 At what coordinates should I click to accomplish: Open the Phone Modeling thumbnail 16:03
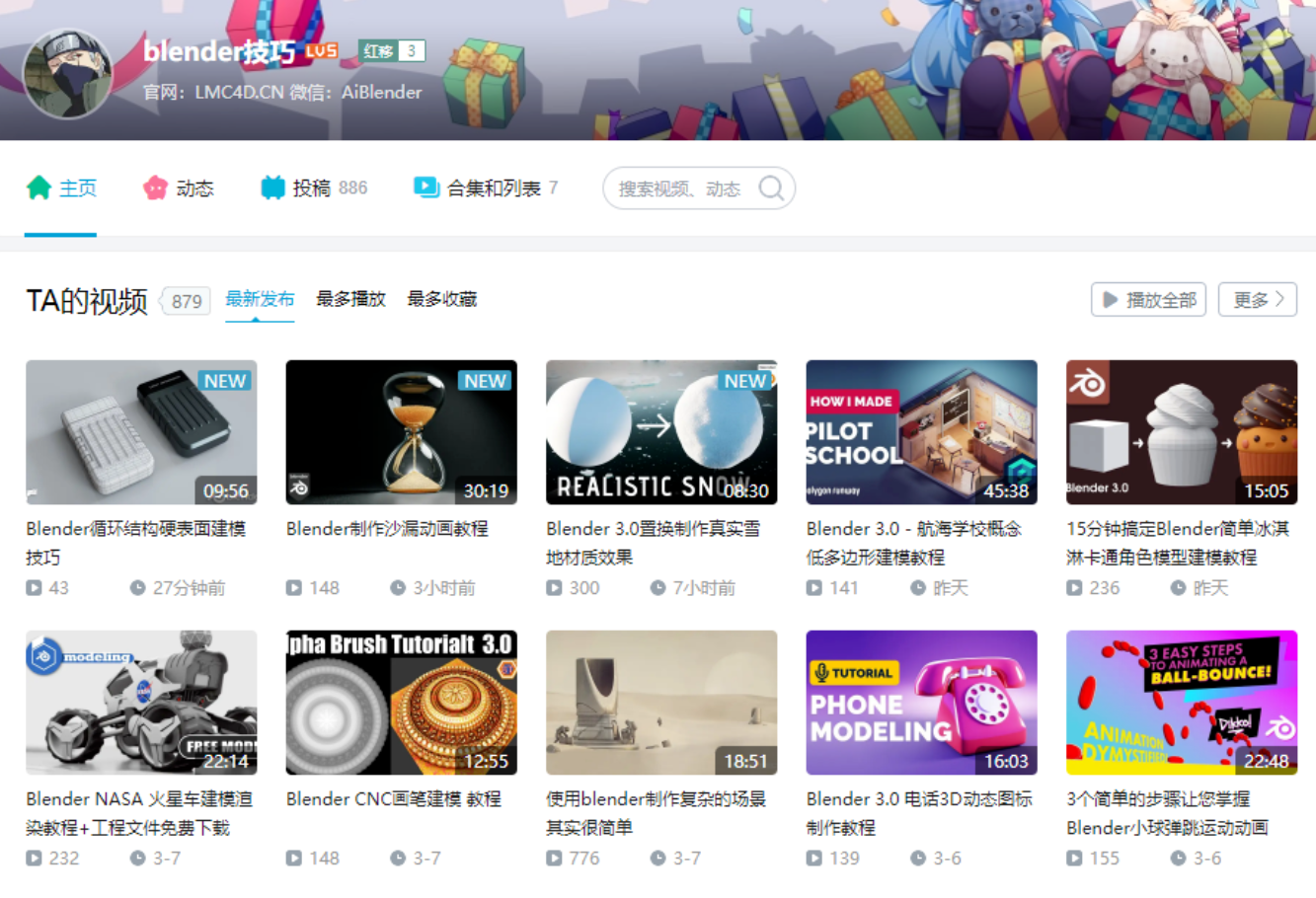(921, 703)
